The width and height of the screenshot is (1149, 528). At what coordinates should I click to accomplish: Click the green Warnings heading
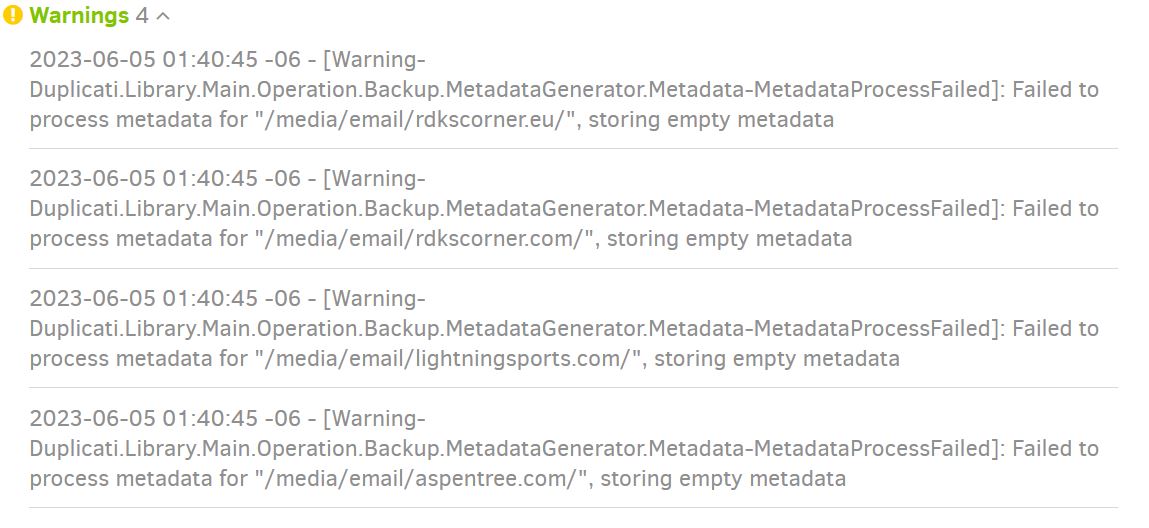(x=79, y=16)
